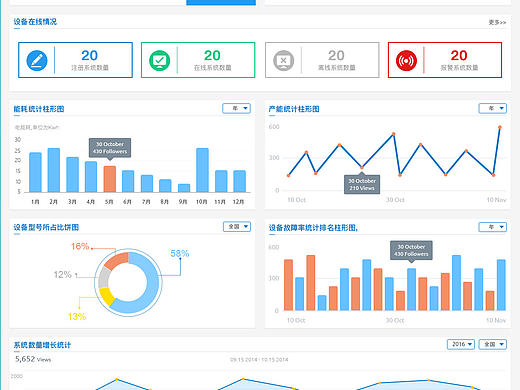This screenshot has height=390, width=520.
Task: Click the 3月 bar in energy chart
Action: (72, 175)
